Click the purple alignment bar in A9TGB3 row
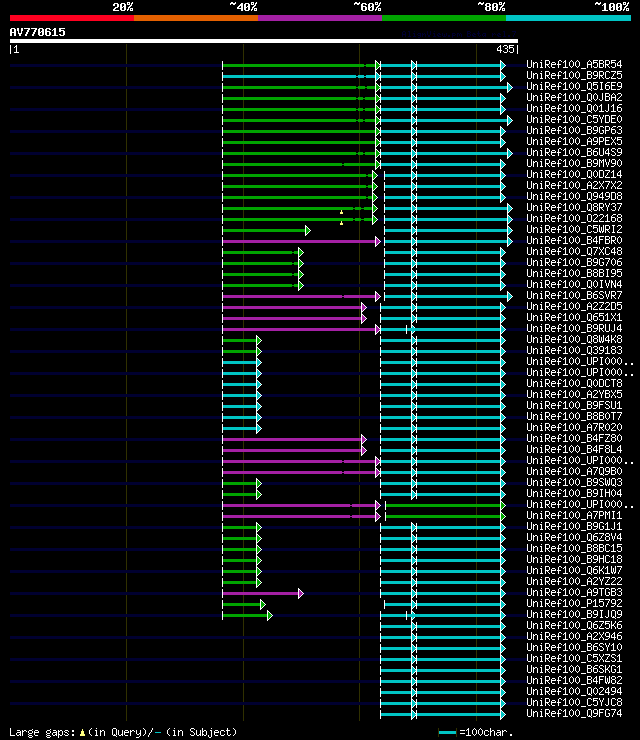This screenshot has width=640, height=740. (263, 594)
